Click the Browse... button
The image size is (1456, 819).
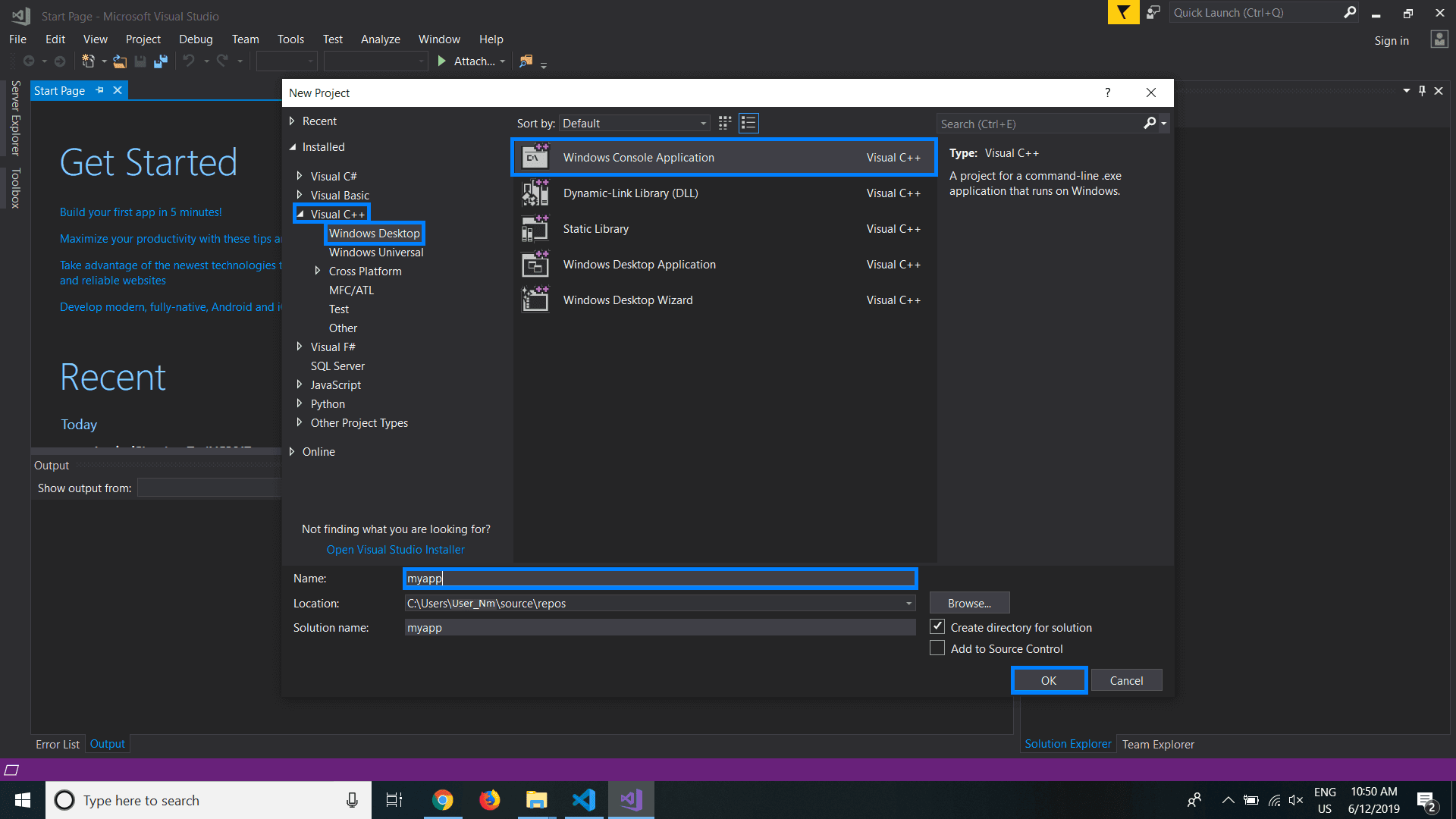pyautogui.click(x=969, y=604)
